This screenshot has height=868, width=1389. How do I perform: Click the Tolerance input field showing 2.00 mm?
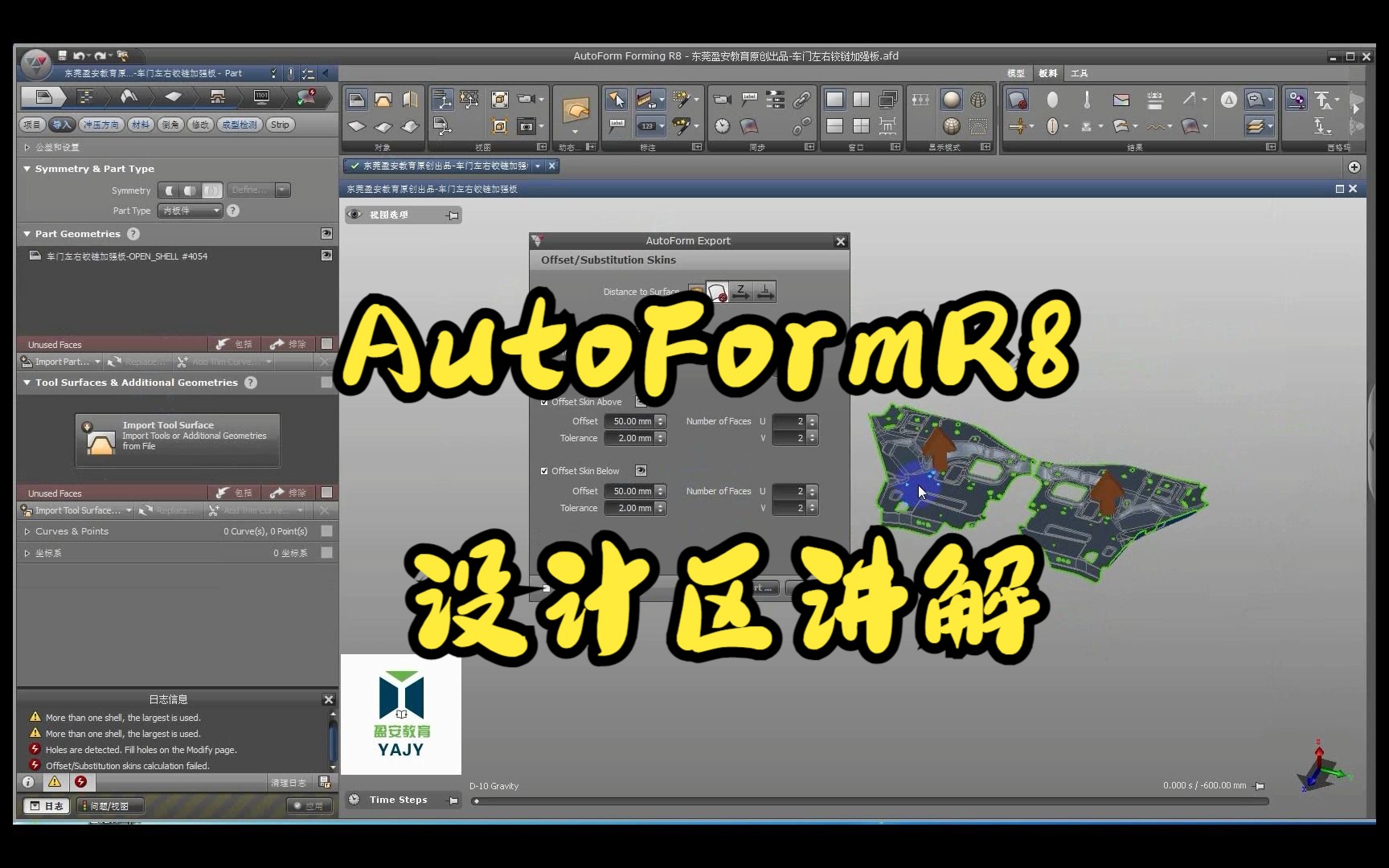click(x=633, y=438)
